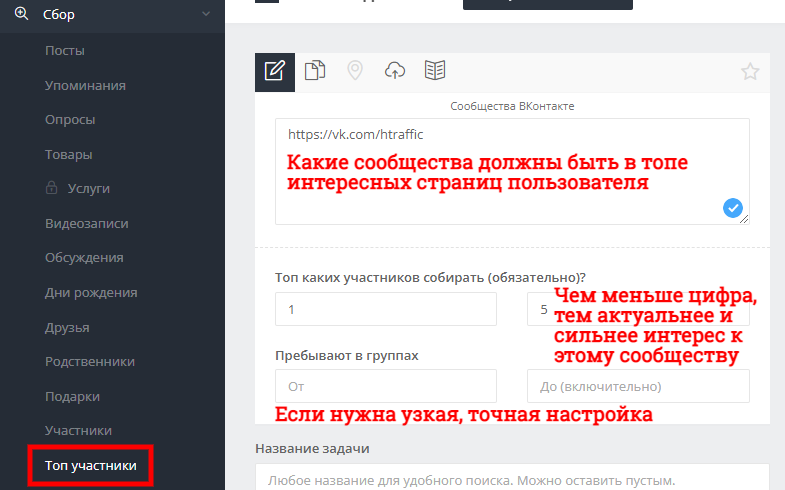Click the Название задачи input field
785x490 pixels.
(512, 477)
